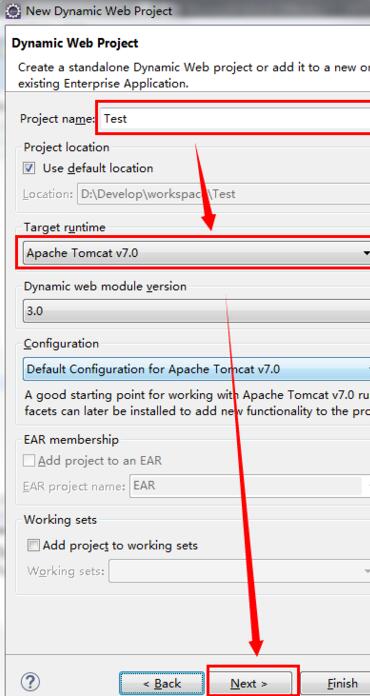
Task: Enable Add project to working sets
Action: [x=34, y=545]
